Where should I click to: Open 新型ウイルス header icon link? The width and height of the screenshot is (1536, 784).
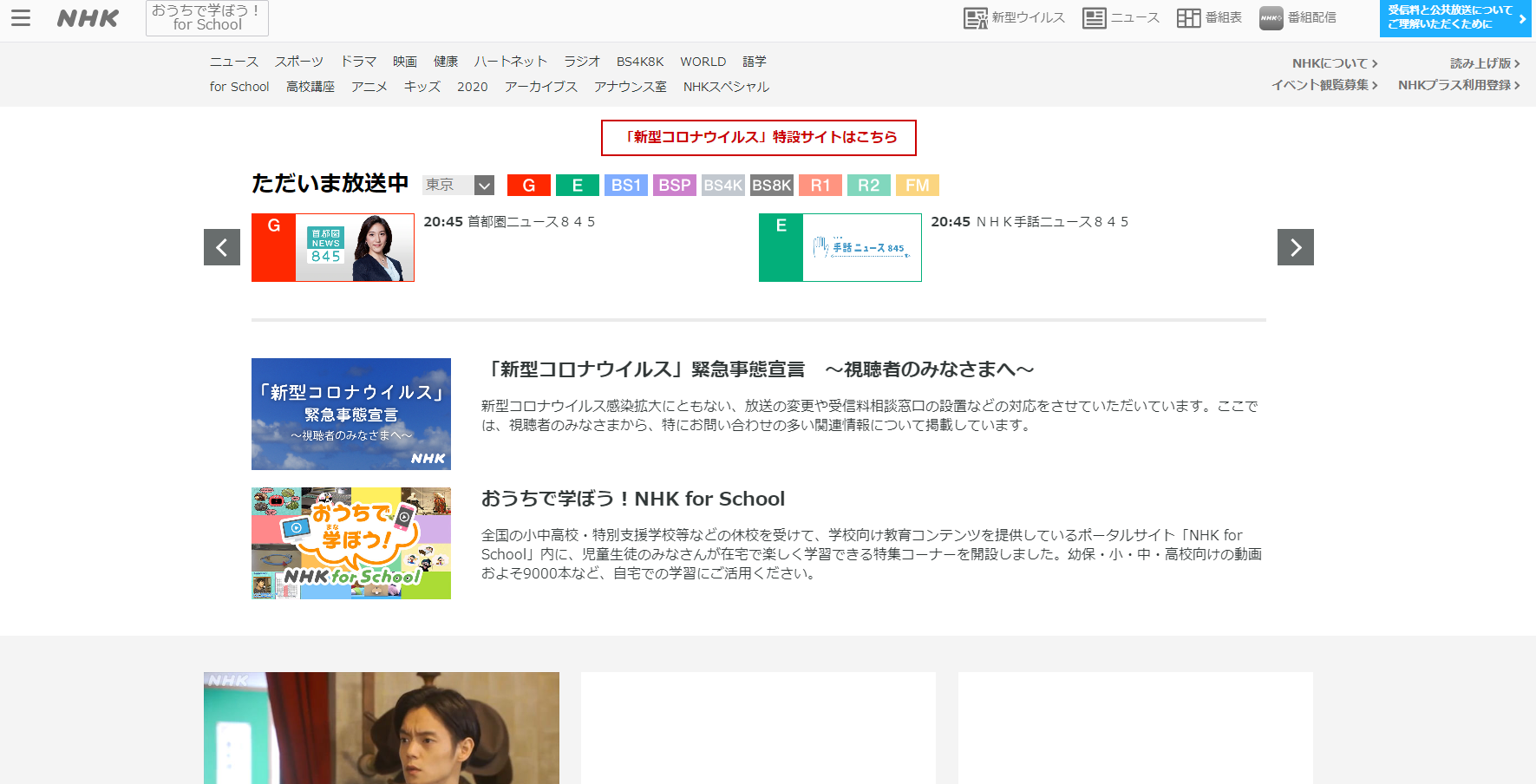point(1014,17)
